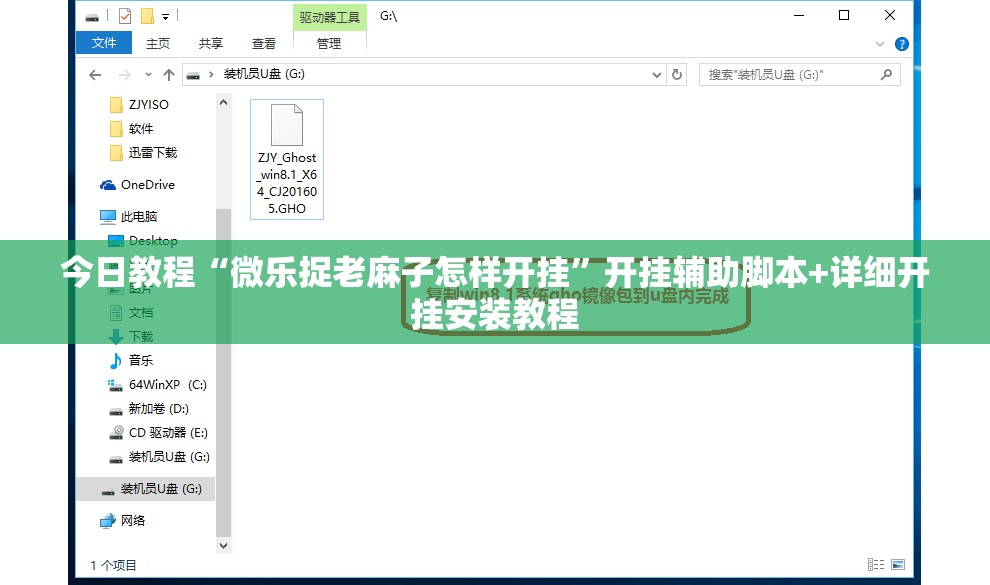Click the OneDrive cloud icon
The width and height of the screenshot is (990, 585).
pos(108,185)
